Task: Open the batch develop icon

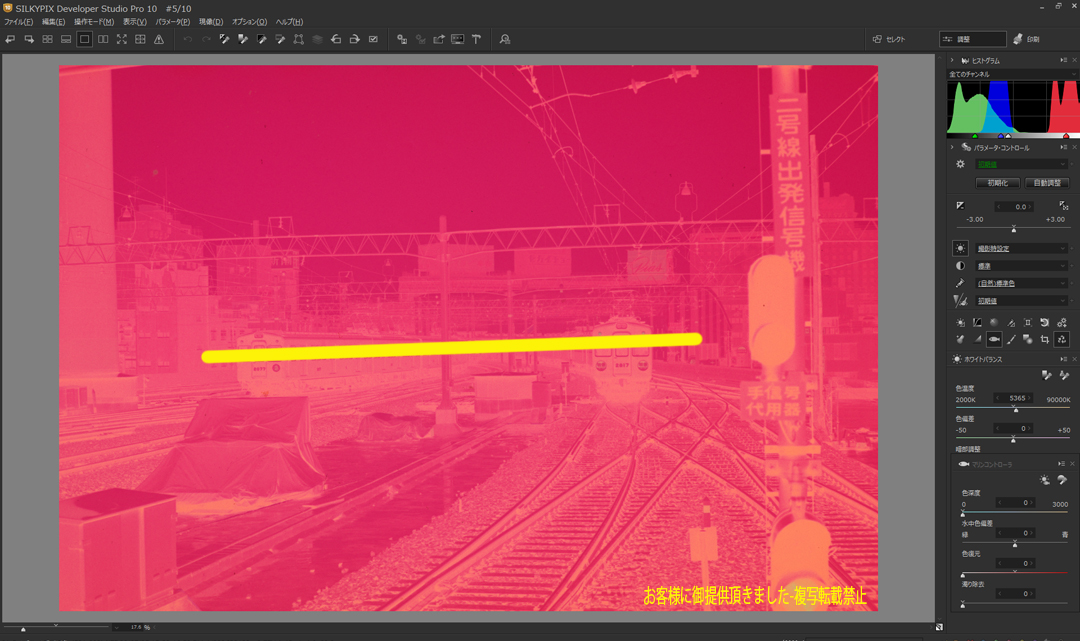Action: click(402, 39)
